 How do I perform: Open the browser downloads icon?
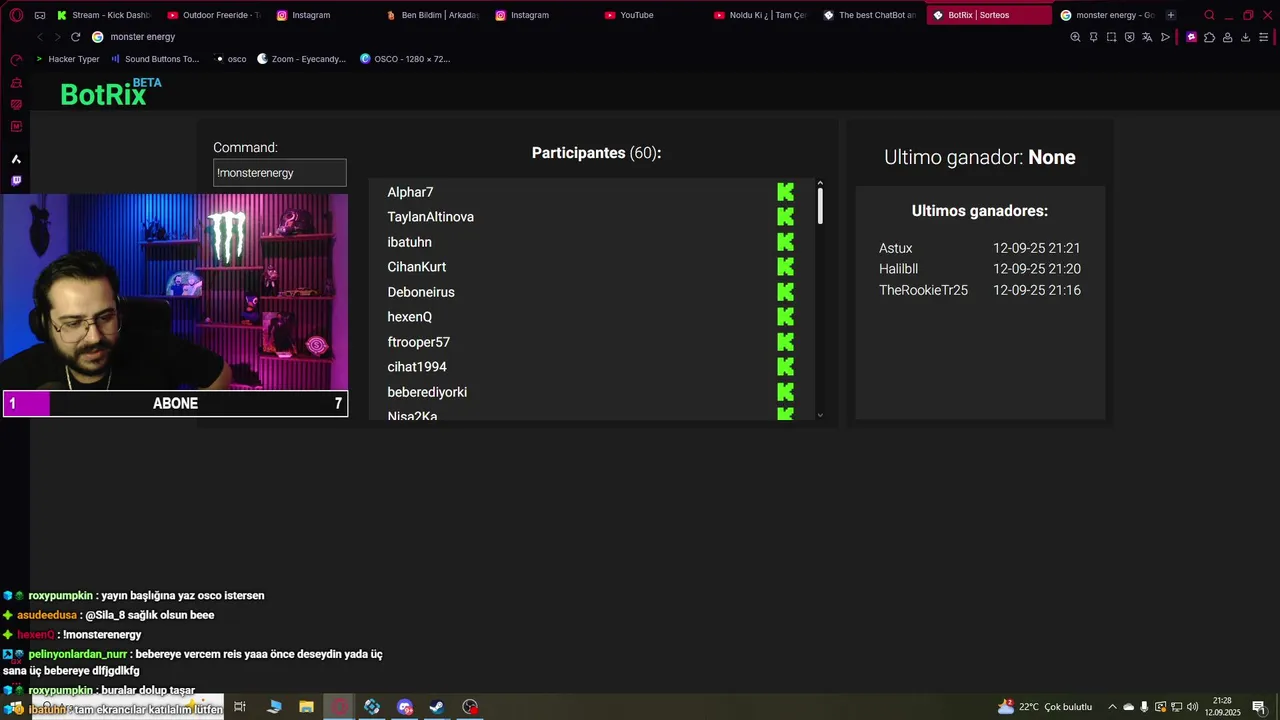[1246, 37]
